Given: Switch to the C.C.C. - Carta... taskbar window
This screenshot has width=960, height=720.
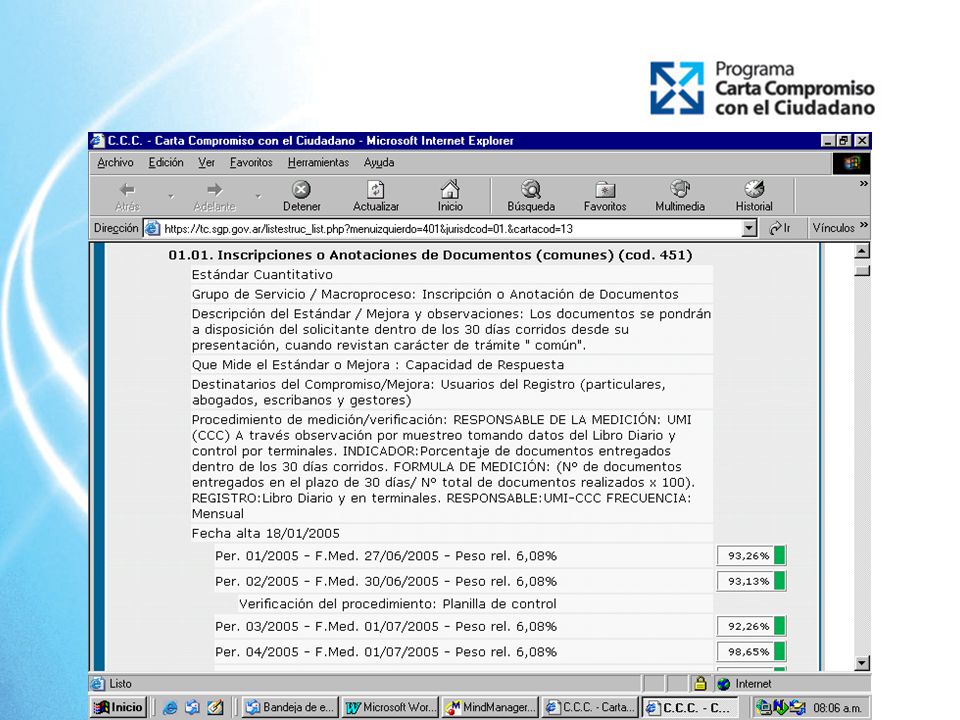Looking at the screenshot, I should (x=590, y=707).
